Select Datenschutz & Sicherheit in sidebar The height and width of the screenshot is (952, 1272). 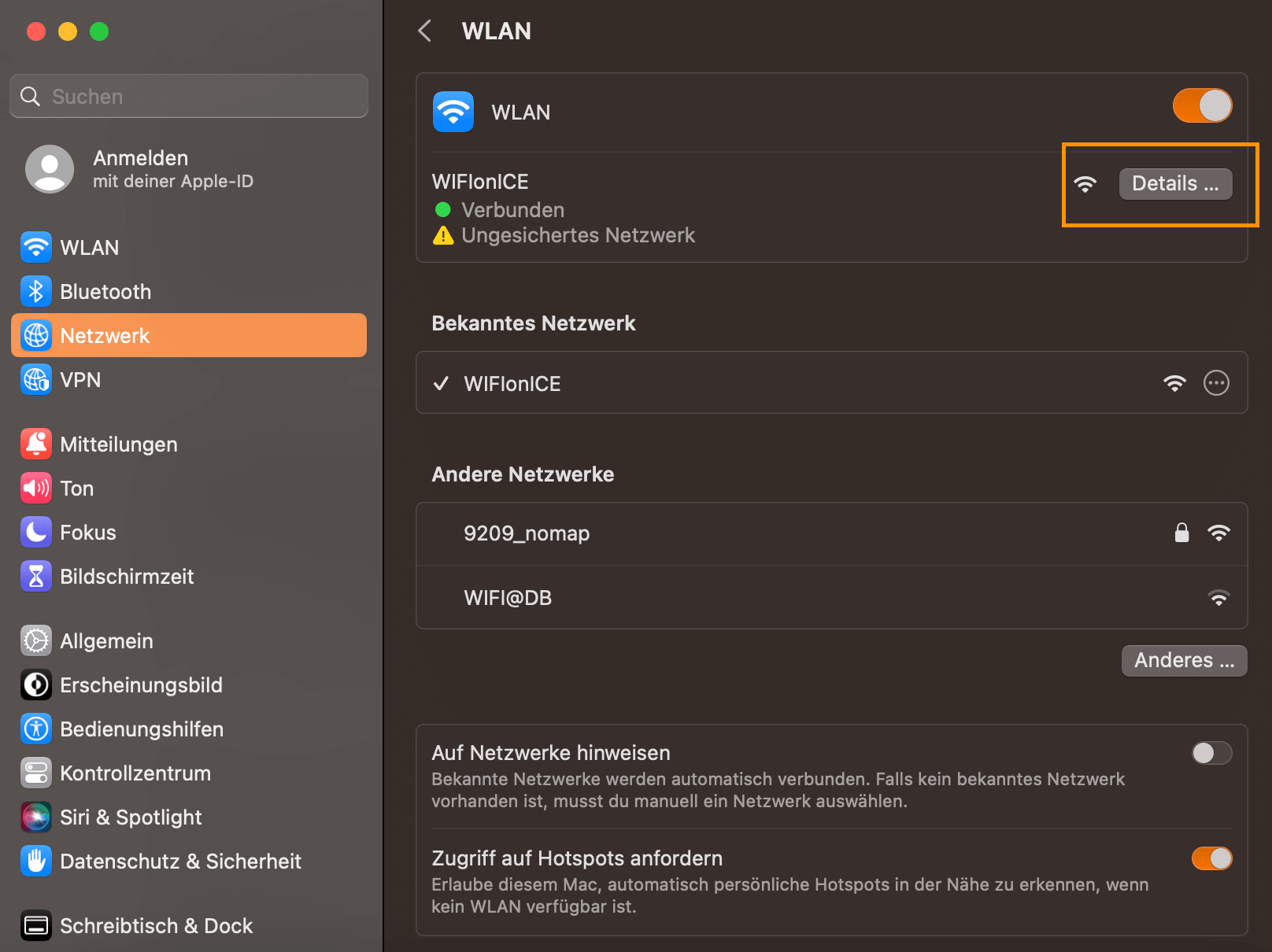pos(35,861)
